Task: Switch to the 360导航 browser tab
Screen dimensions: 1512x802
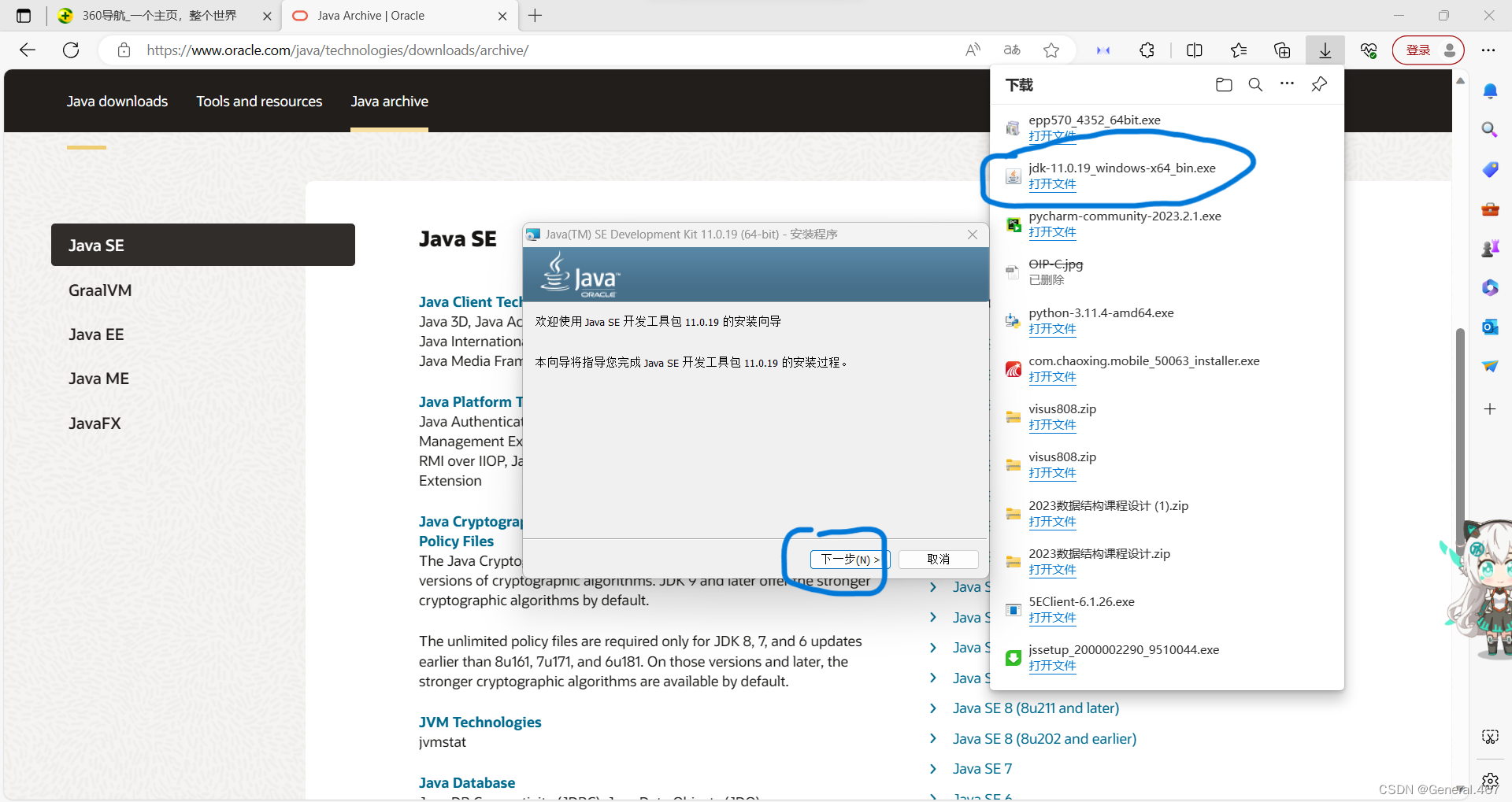Action: click(157, 16)
